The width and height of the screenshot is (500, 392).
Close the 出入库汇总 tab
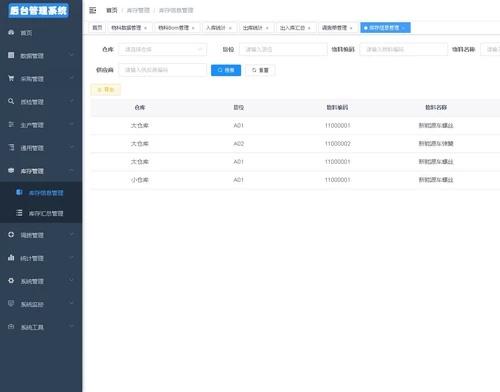pos(309,28)
